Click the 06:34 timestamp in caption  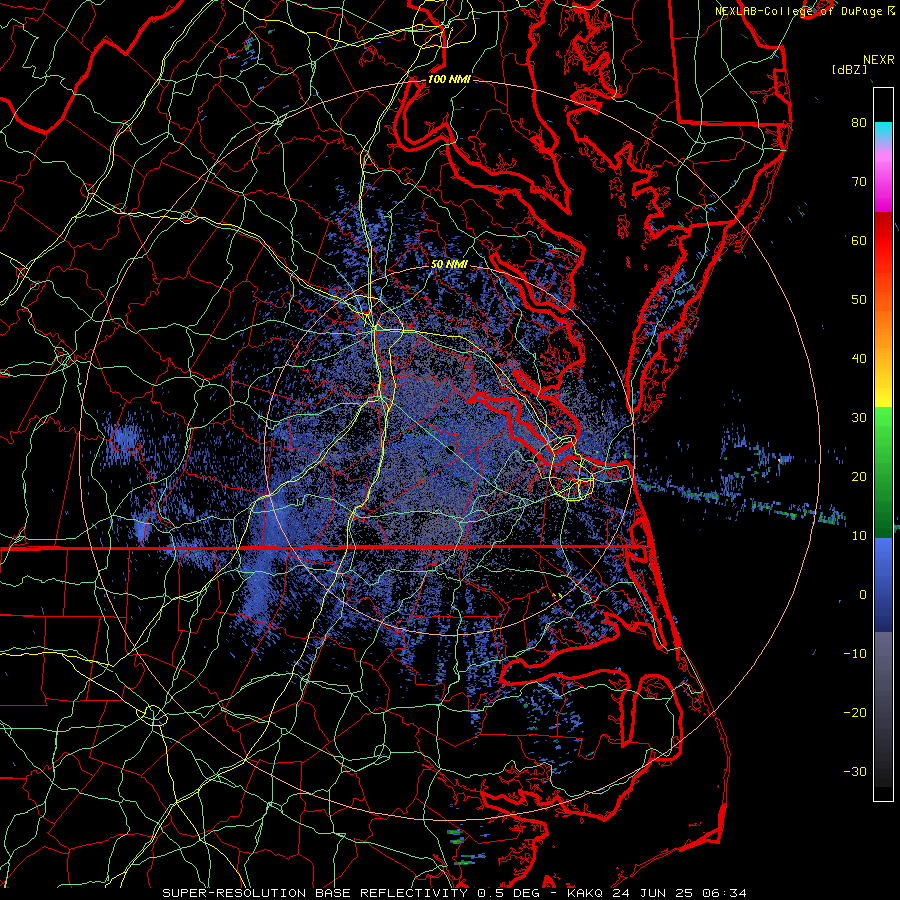click(x=726, y=893)
